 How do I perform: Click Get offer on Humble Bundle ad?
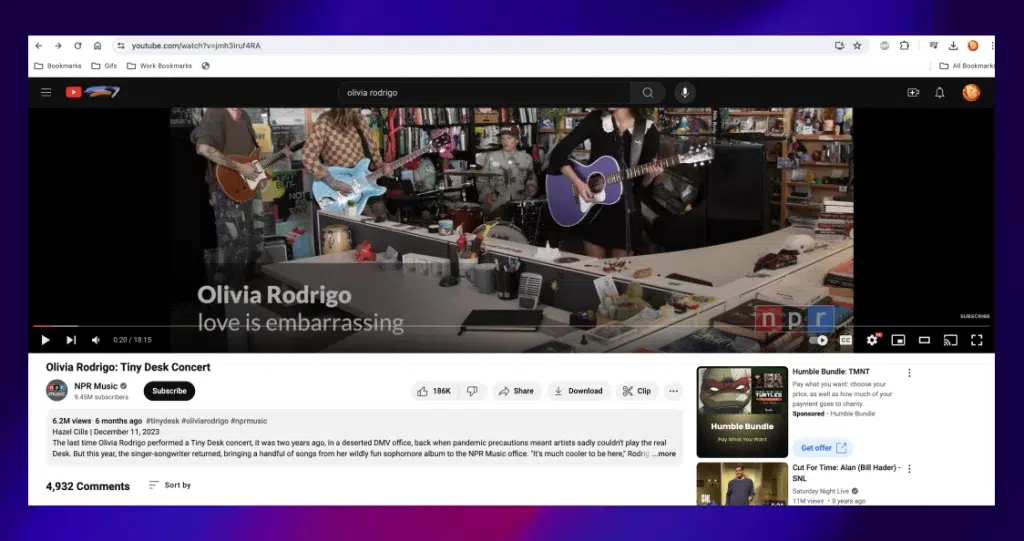pos(824,448)
